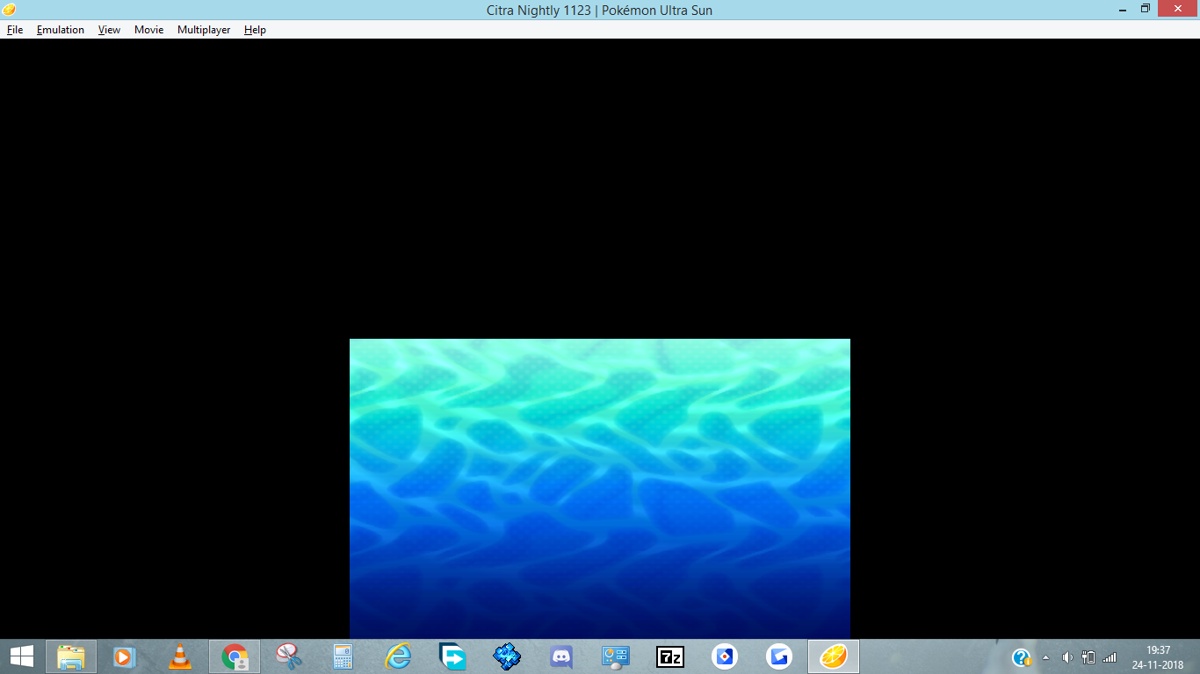Open the round blue G icon app
The image size is (1200, 674).
779,657
